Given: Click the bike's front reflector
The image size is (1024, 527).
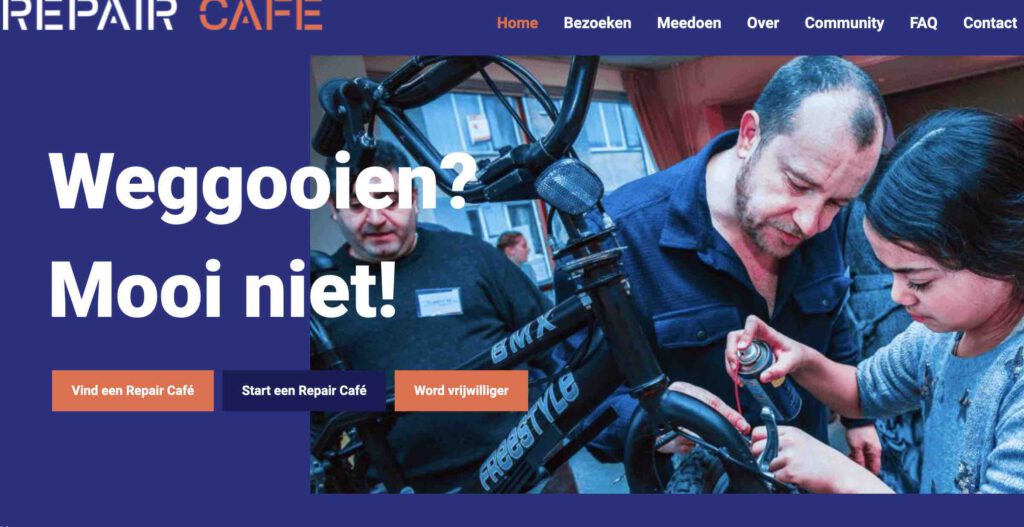Looking at the screenshot, I should (x=569, y=186).
